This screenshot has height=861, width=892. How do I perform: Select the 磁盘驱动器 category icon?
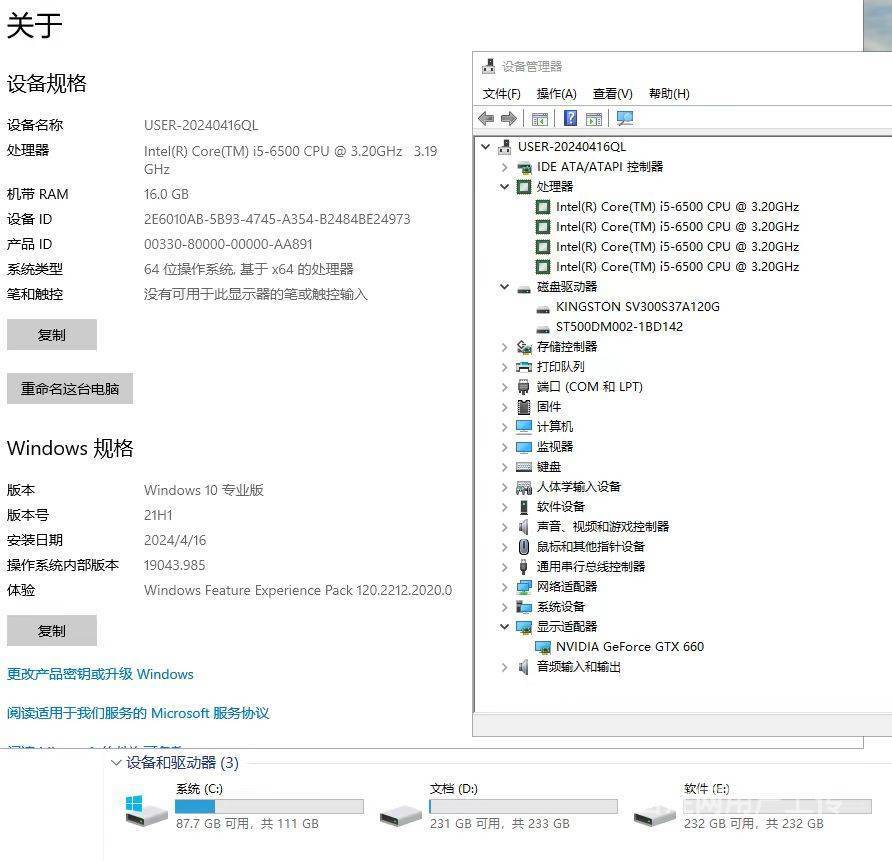coord(524,288)
